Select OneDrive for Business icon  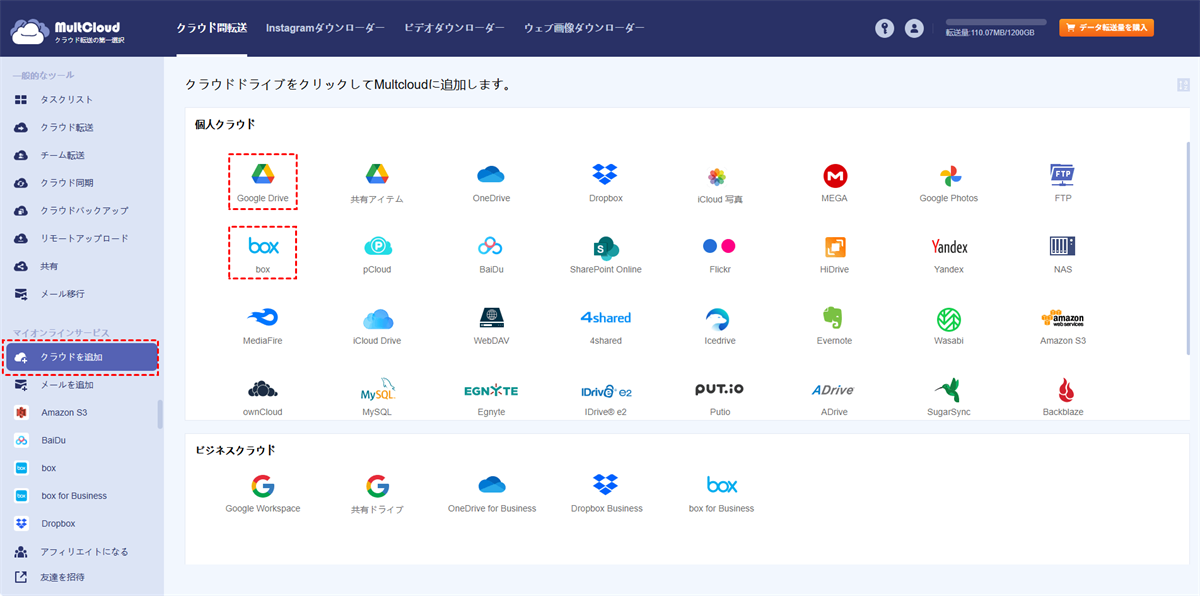coord(491,494)
